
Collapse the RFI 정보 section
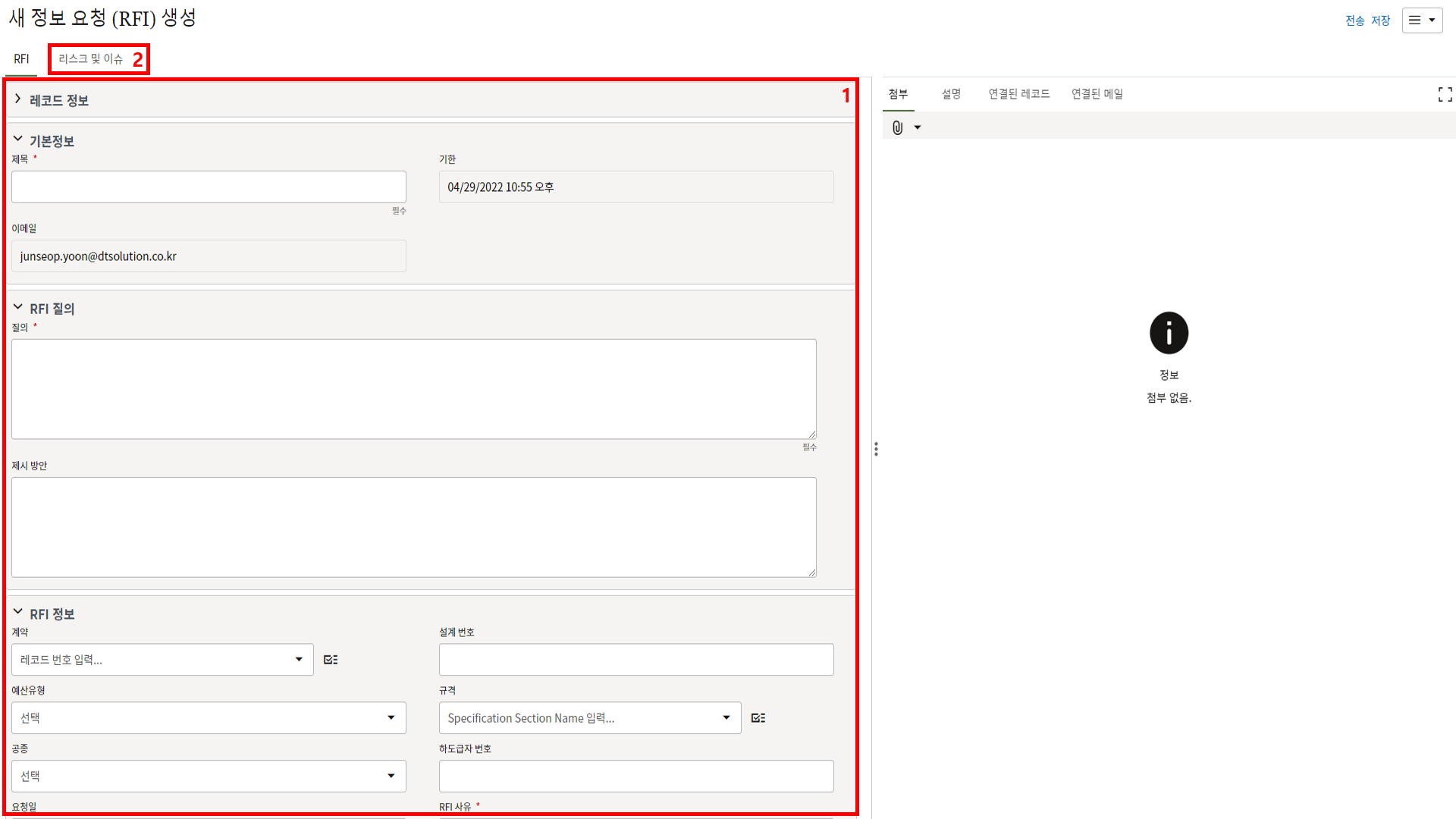(x=18, y=612)
